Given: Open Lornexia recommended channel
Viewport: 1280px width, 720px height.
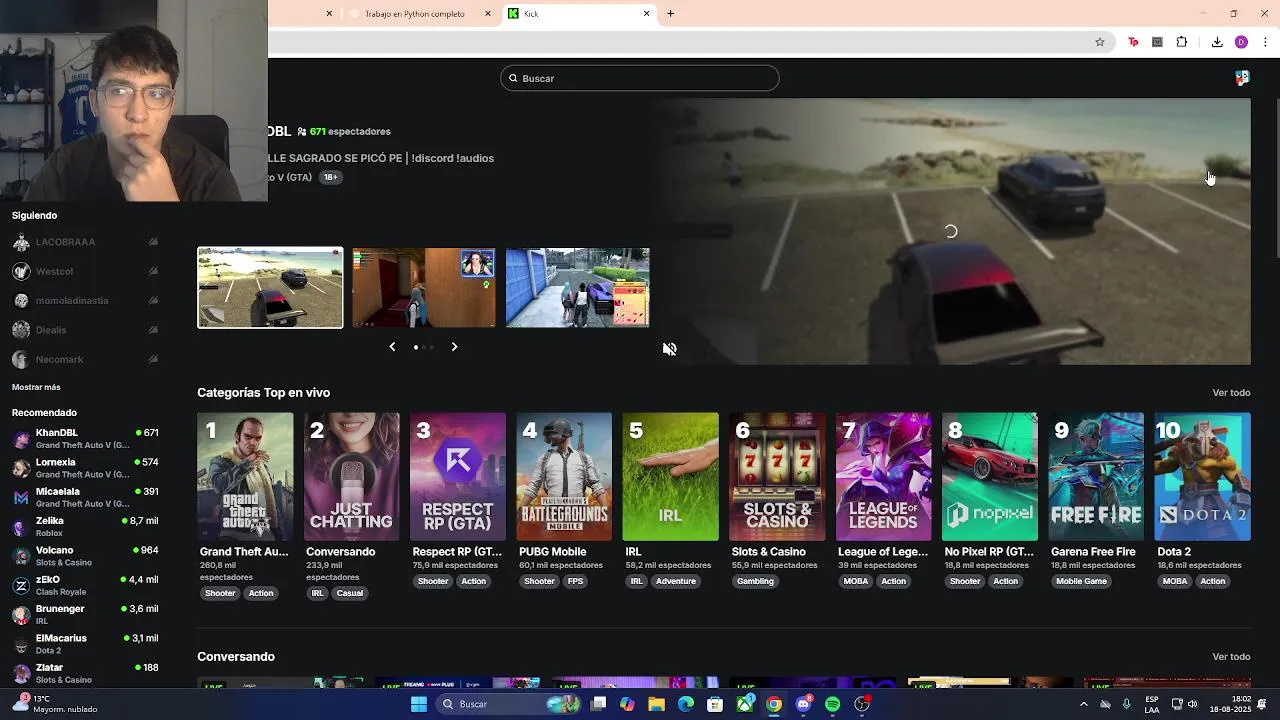Looking at the screenshot, I should [85, 468].
